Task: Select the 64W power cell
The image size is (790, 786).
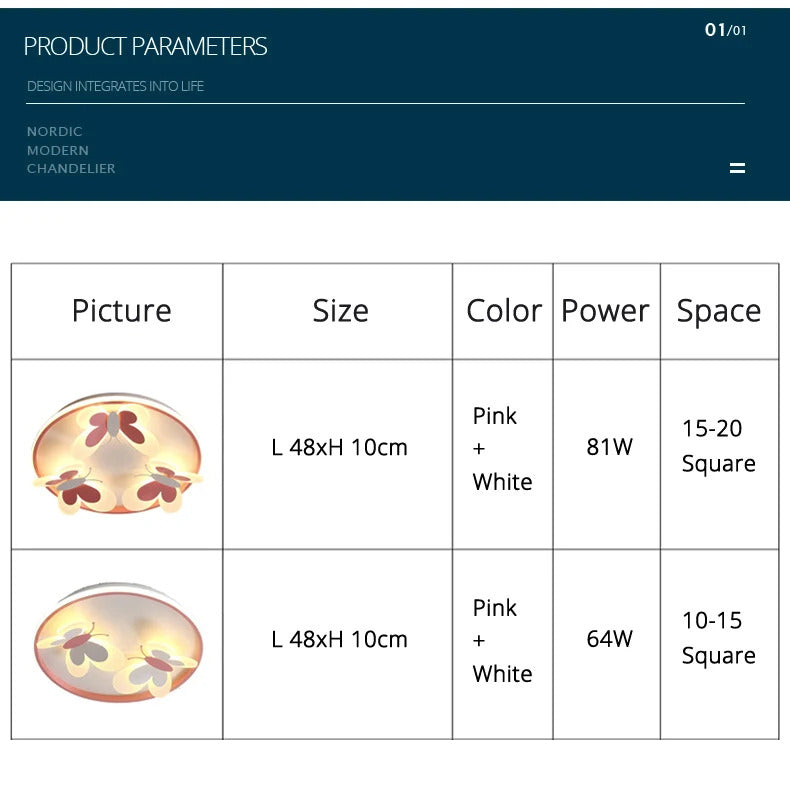Action: coord(609,639)
